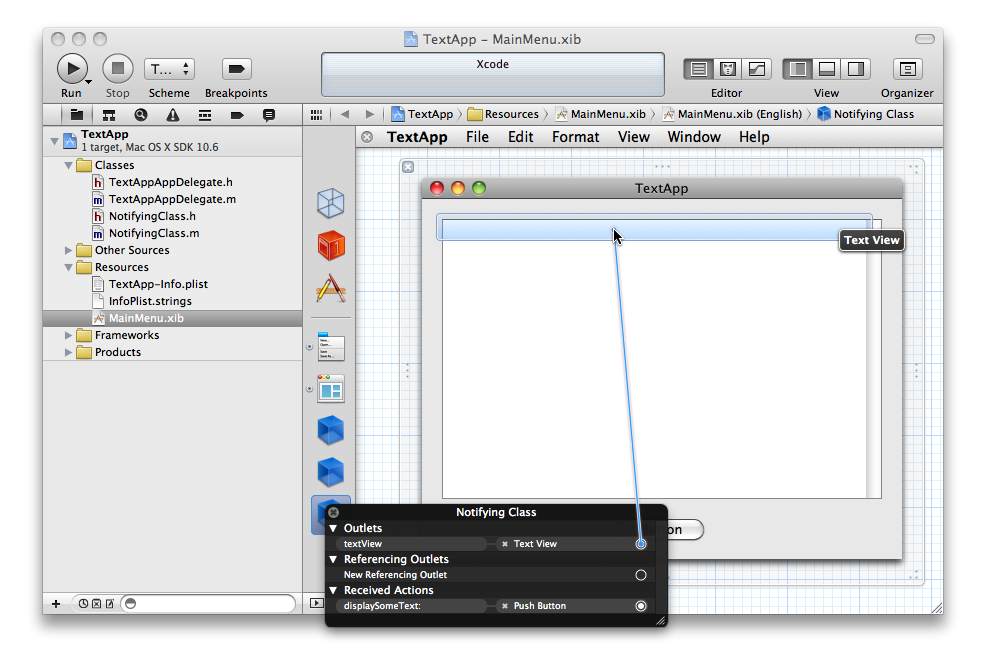Select the first blue cube object
Screen dimensions: 993x661
click(331, 431)
